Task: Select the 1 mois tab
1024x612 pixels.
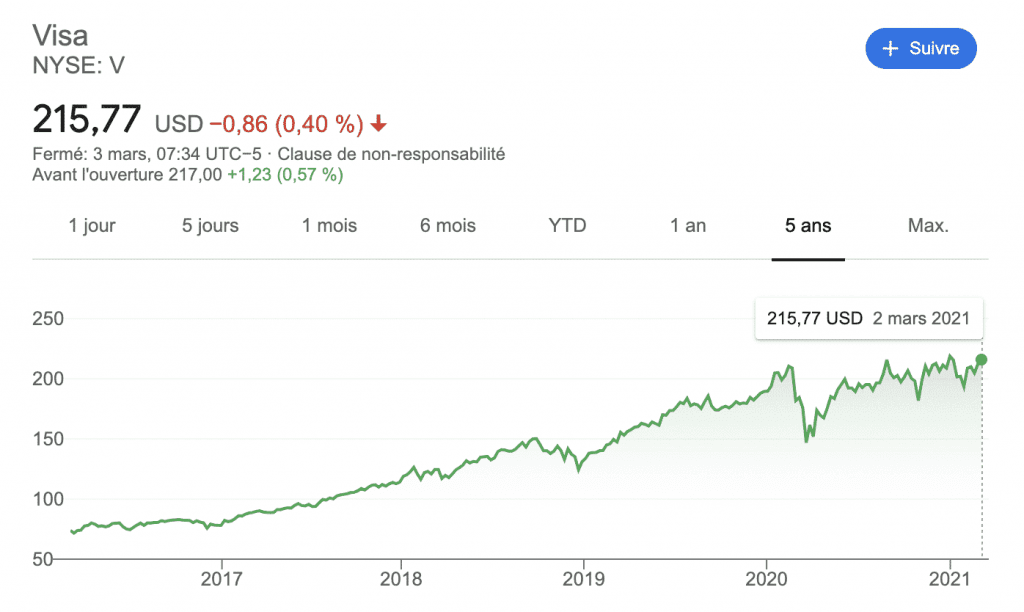Action: tap(329, 225)
